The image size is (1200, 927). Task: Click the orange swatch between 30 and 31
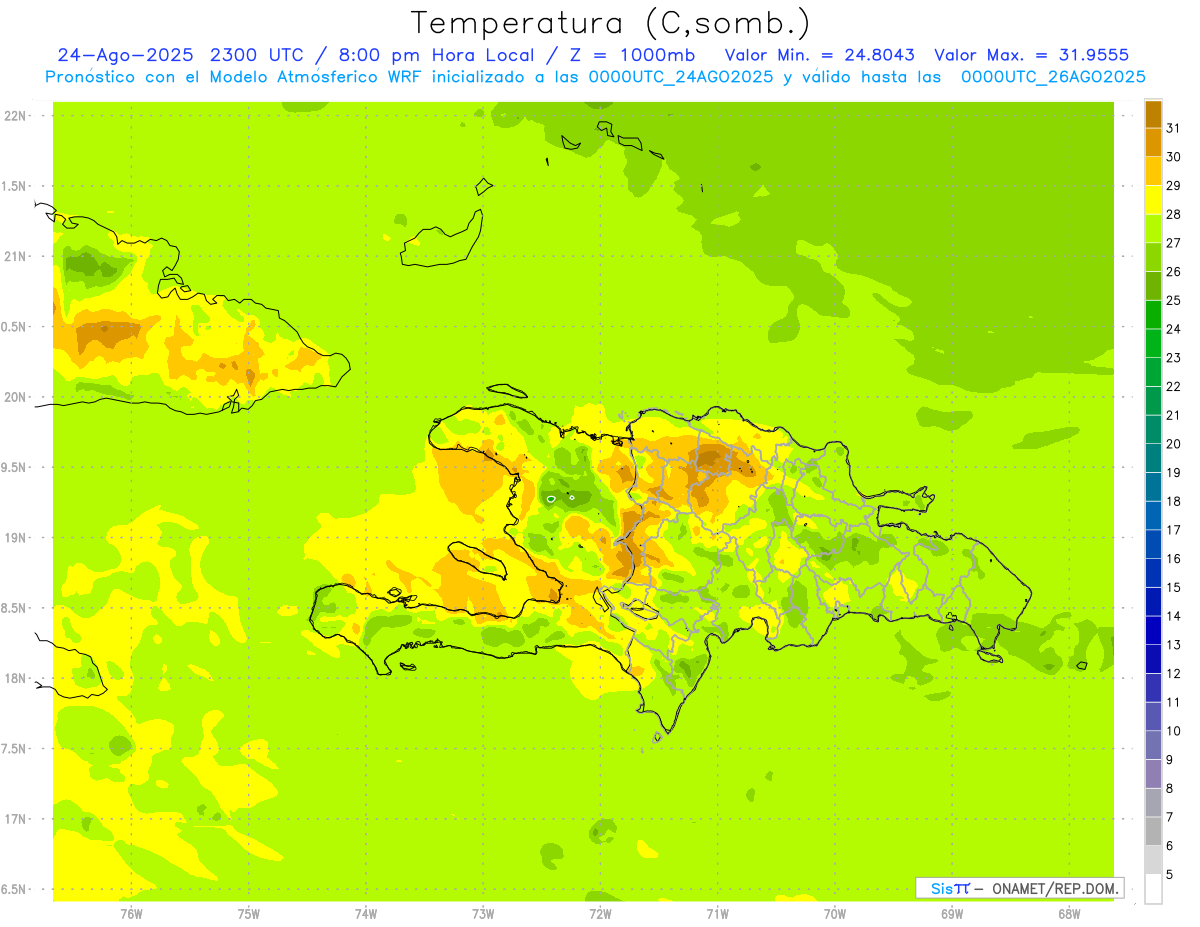[x=1153, y=143]
